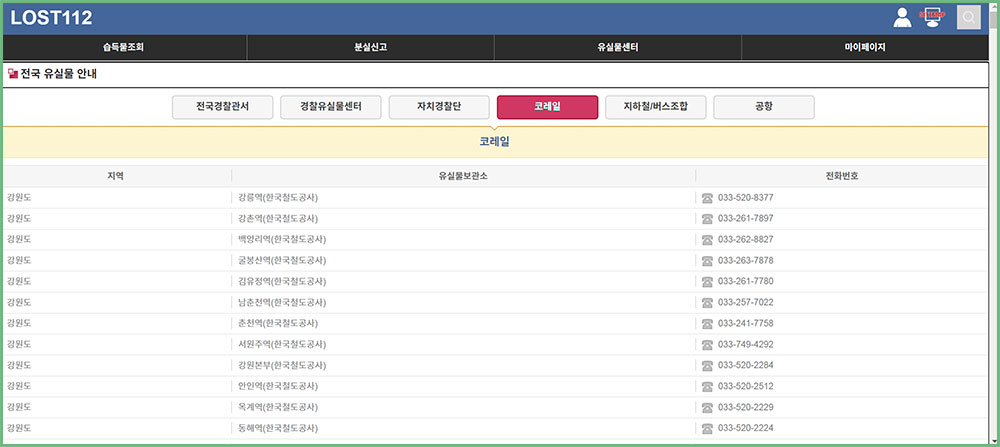1000x447 pixels.
Task: Select 춘천역(한국철도공사) entry
Action: click(x=278, y=323)
